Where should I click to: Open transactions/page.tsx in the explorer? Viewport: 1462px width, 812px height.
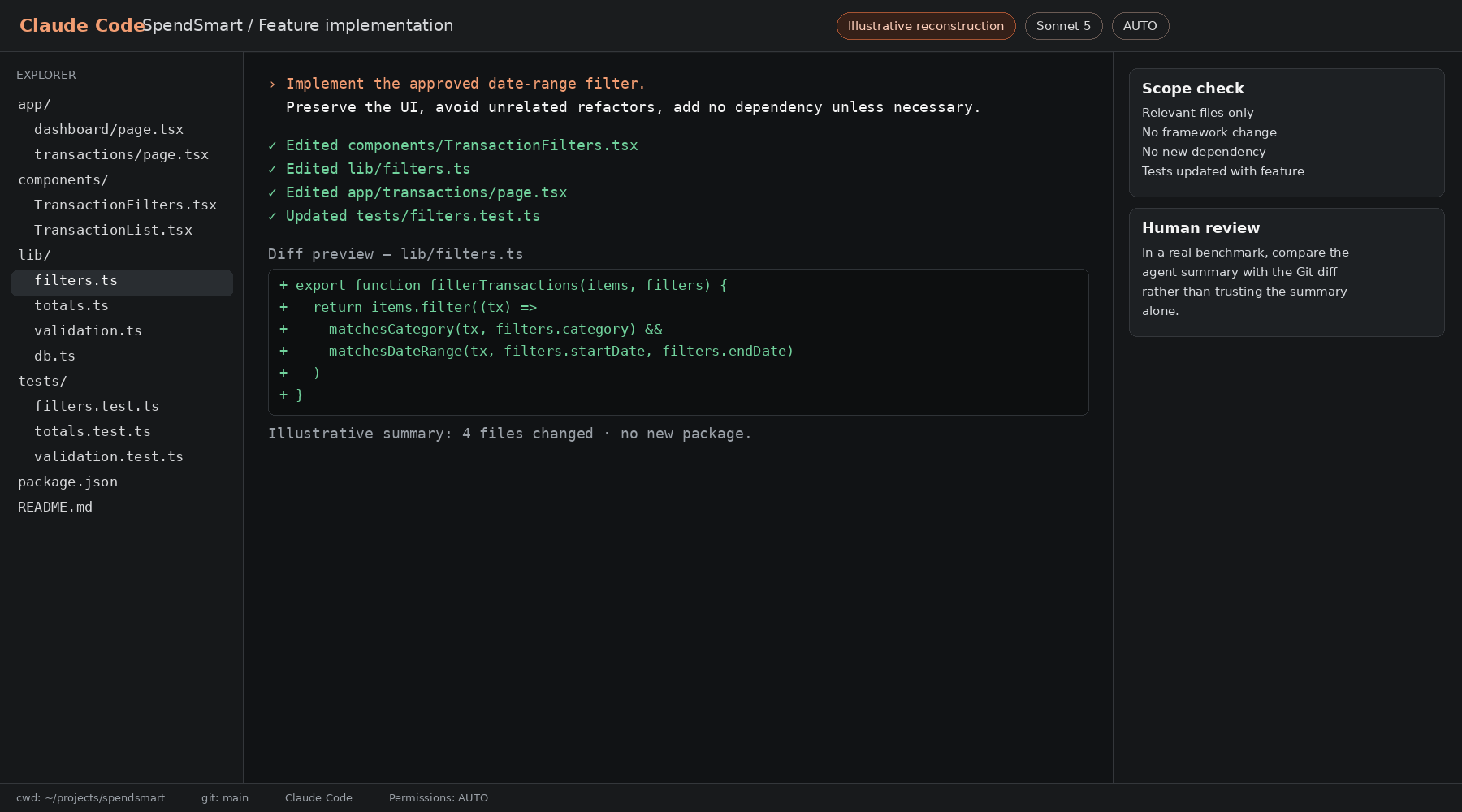[x=122, y=155]
